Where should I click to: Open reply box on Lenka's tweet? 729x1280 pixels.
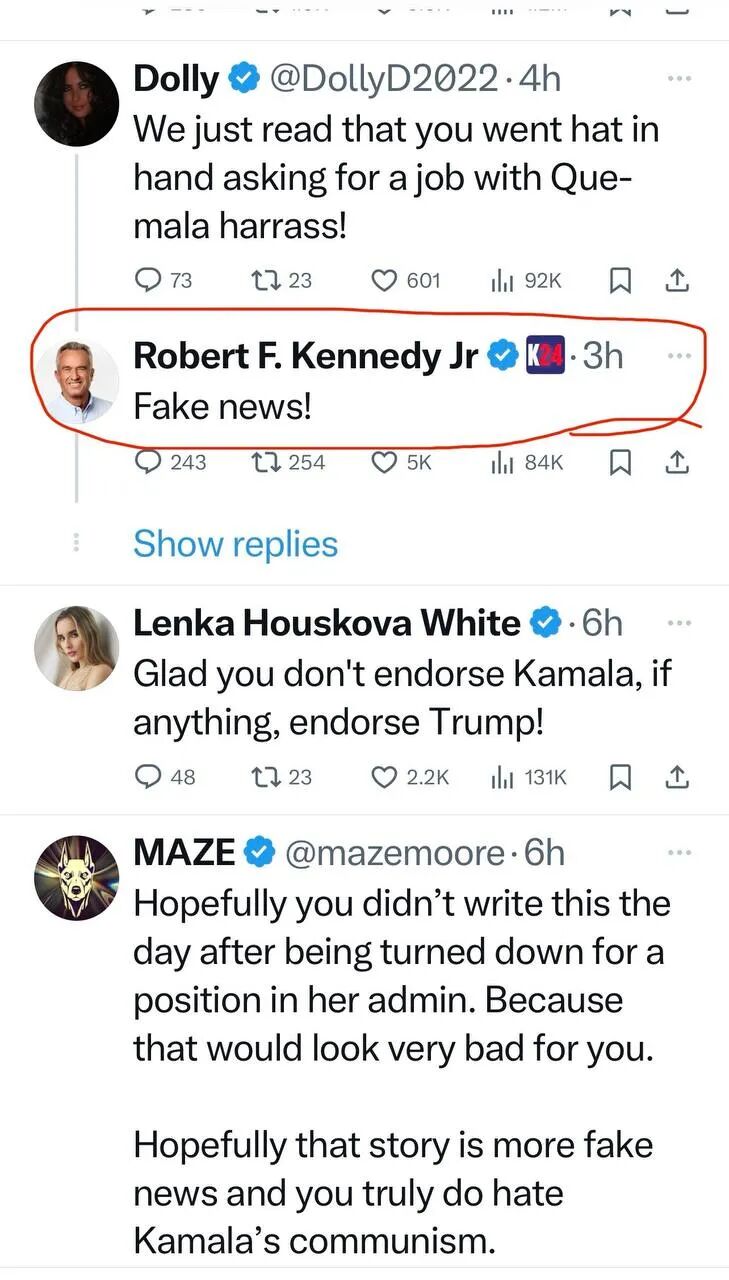(x=148, y=776)
